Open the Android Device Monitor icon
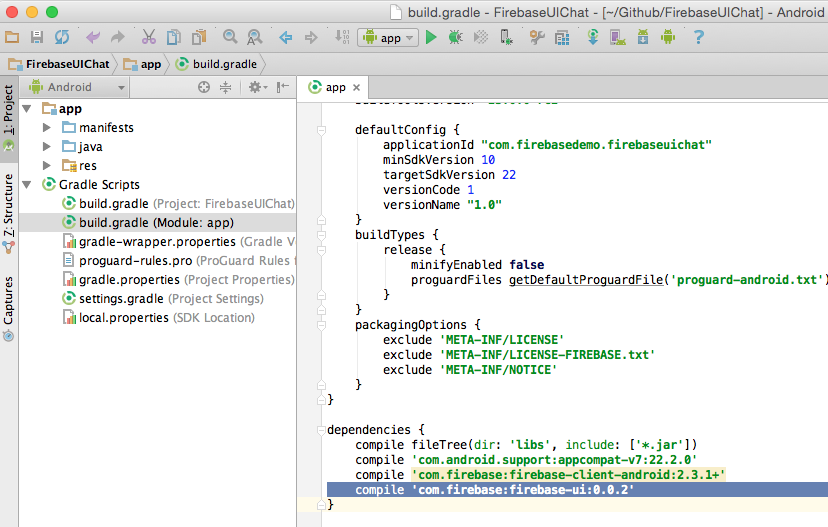828x527 pixels. 668,37
